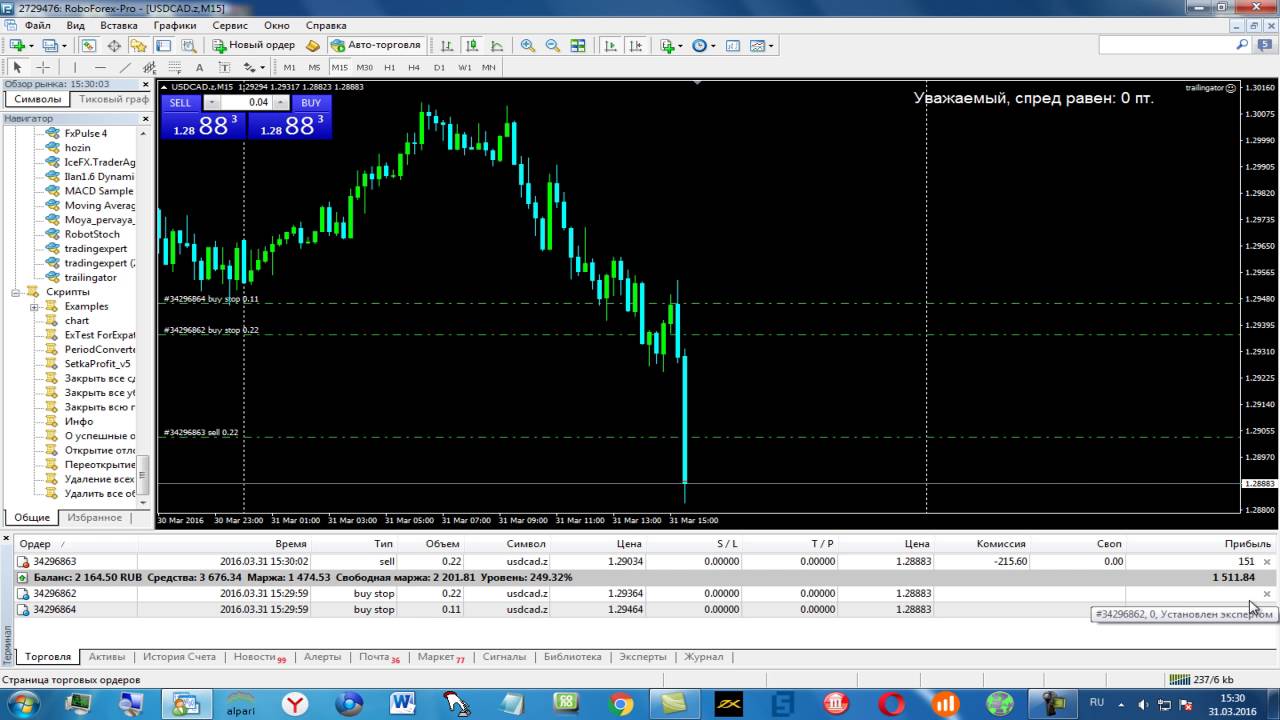This screenshot has height=720, width=1280.
Task: Switch to W1 timeframe
Action: pyautogui.click(x=464, y=68)
